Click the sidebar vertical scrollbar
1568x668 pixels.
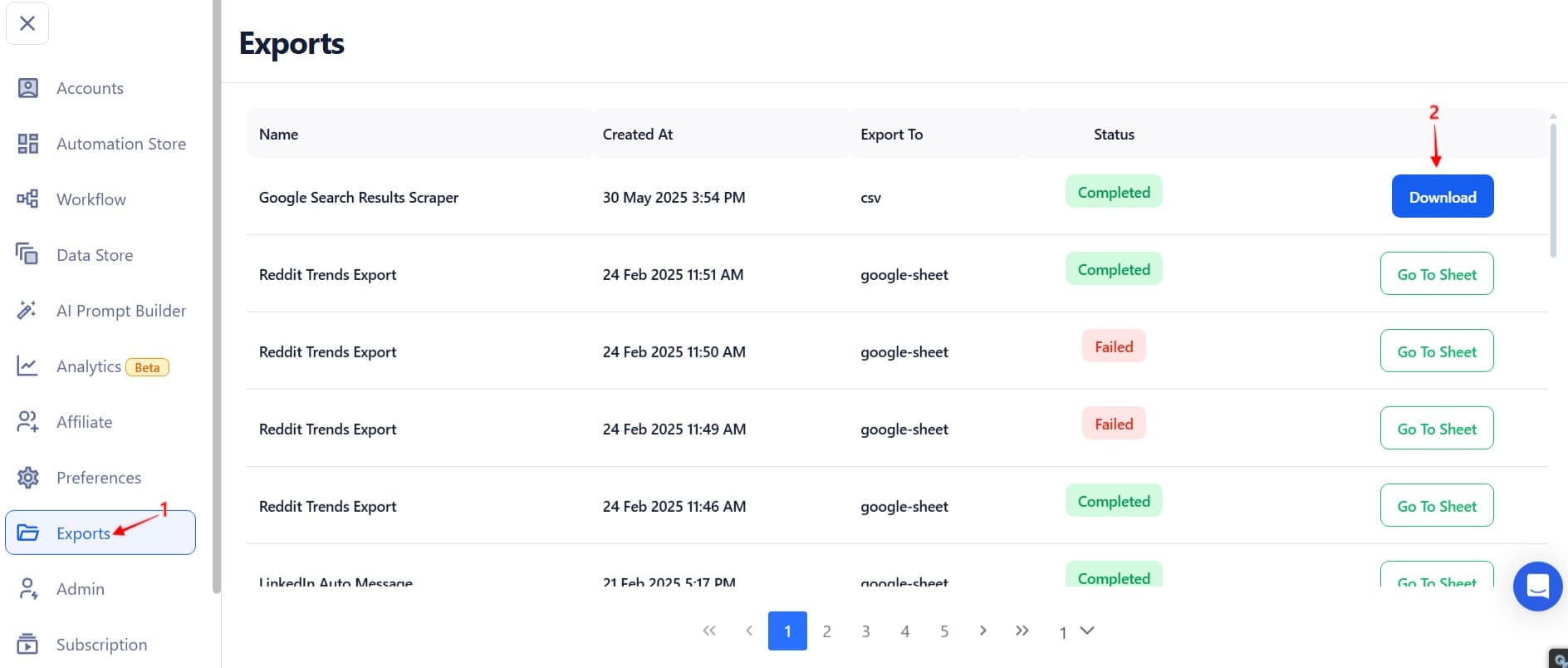(x=217, y=297)
